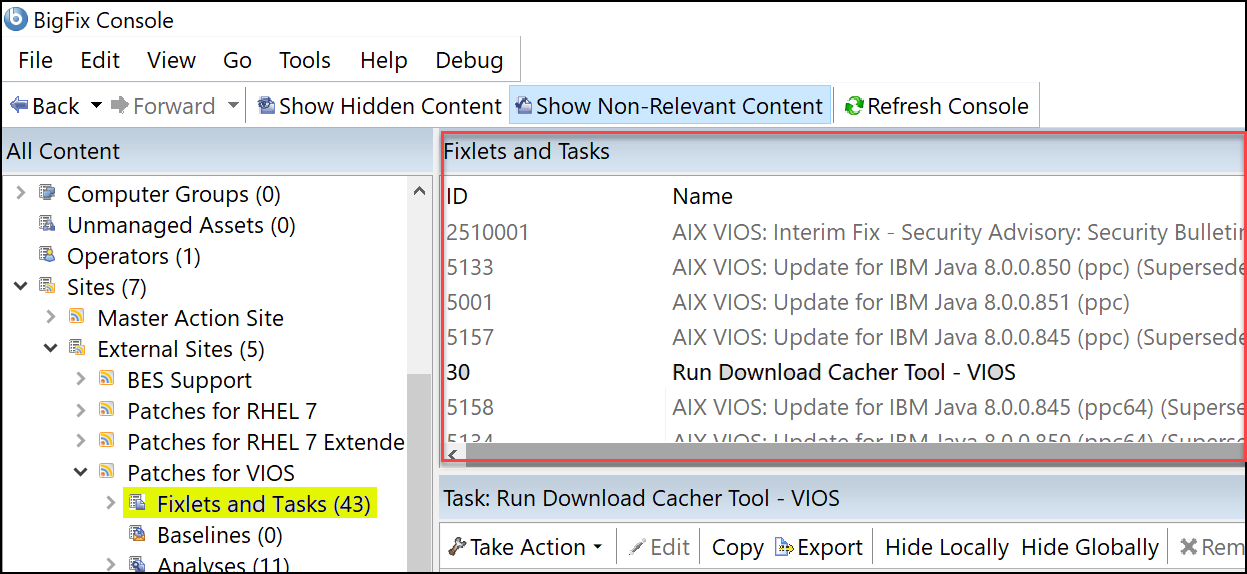Click the BigFix Console app icon
Image resolution: width=1247 pixels, height=574 pixels.
[16, 19]
